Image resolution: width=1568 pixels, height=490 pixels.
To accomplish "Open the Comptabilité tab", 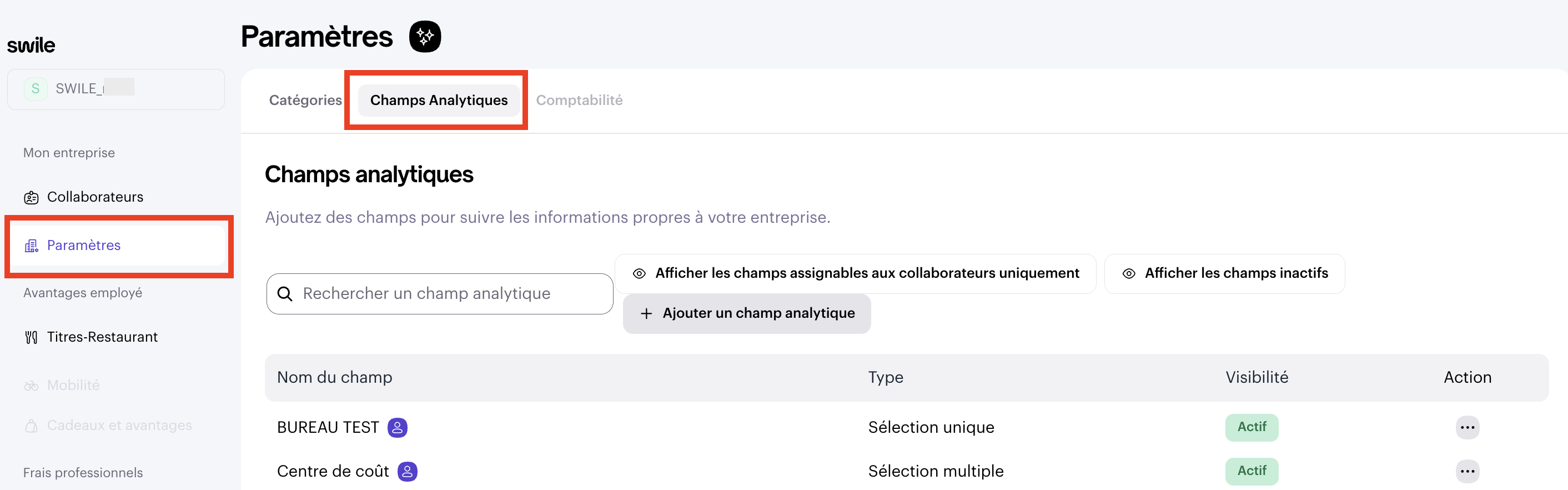I will point(579,101).
